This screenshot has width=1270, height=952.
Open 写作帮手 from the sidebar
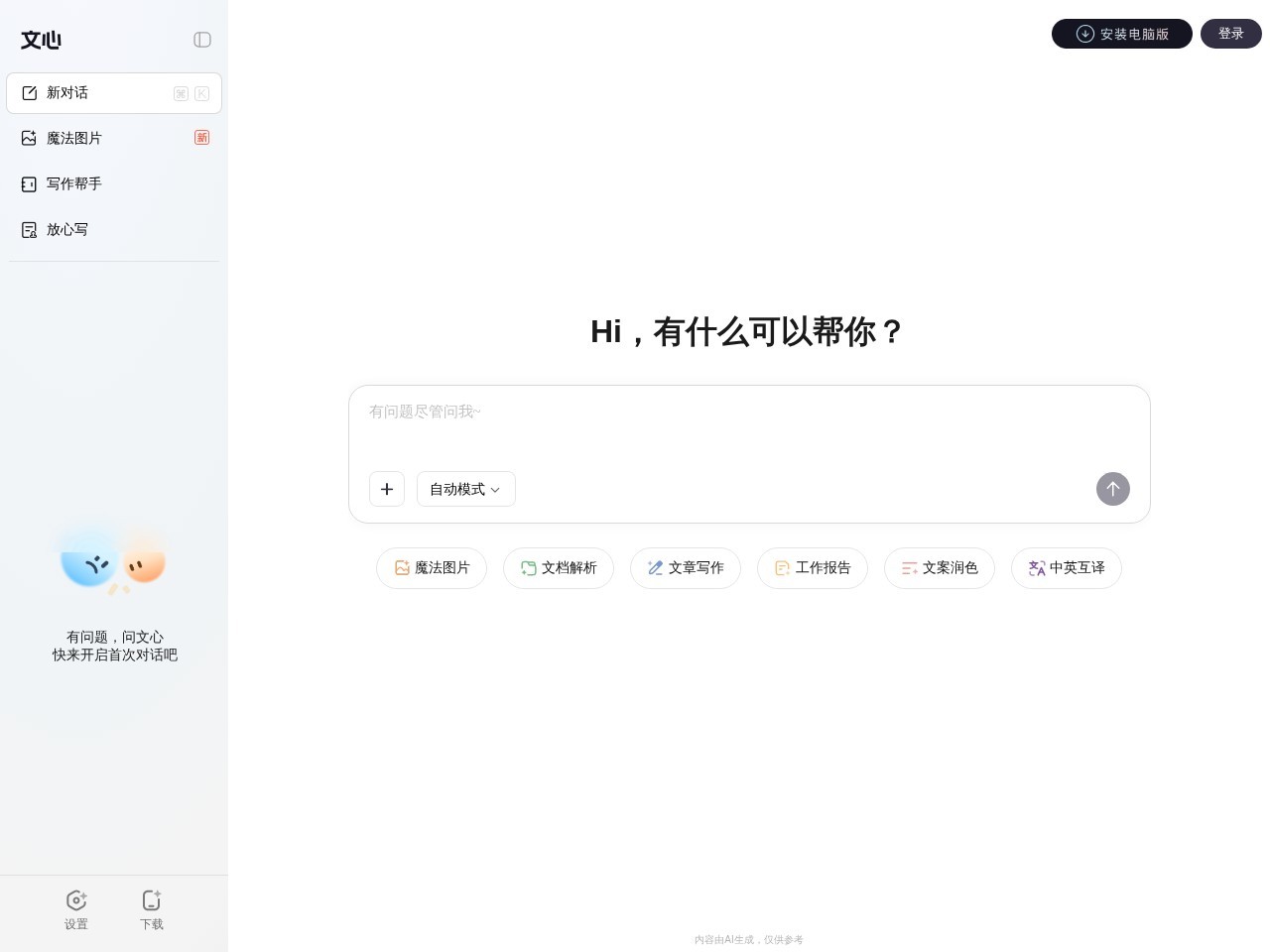point(73,183)
